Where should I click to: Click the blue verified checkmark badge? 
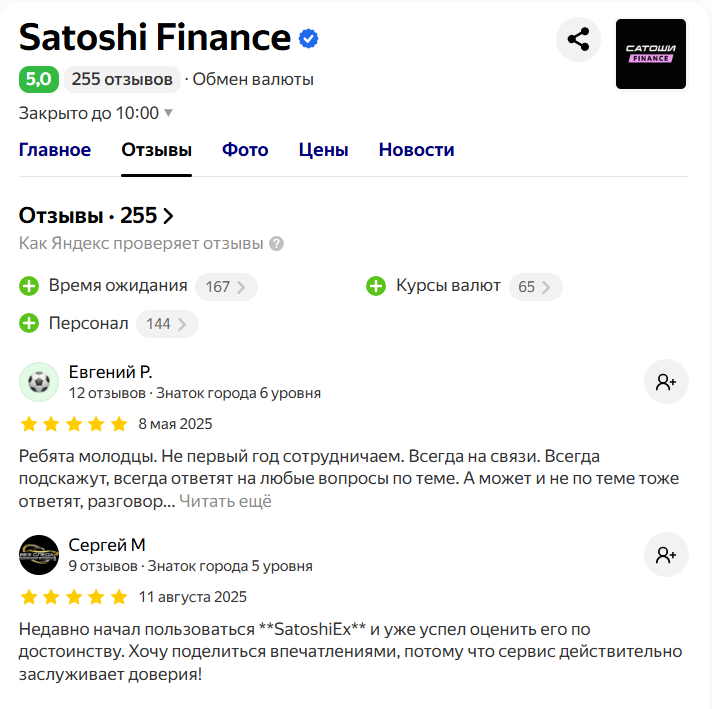(x=308, y=39)
